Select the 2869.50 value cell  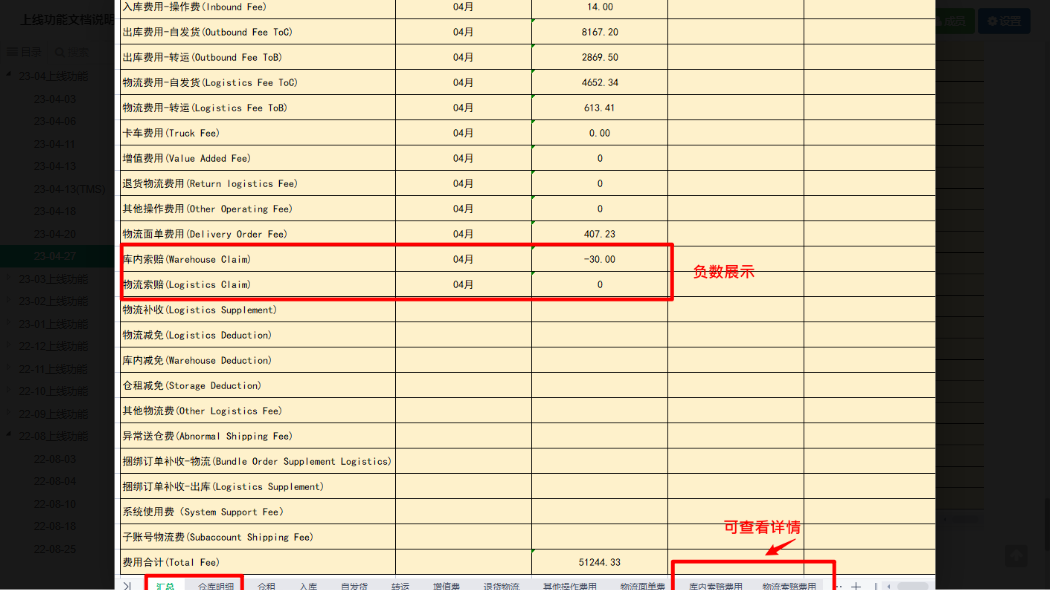[x=599, y=58]
